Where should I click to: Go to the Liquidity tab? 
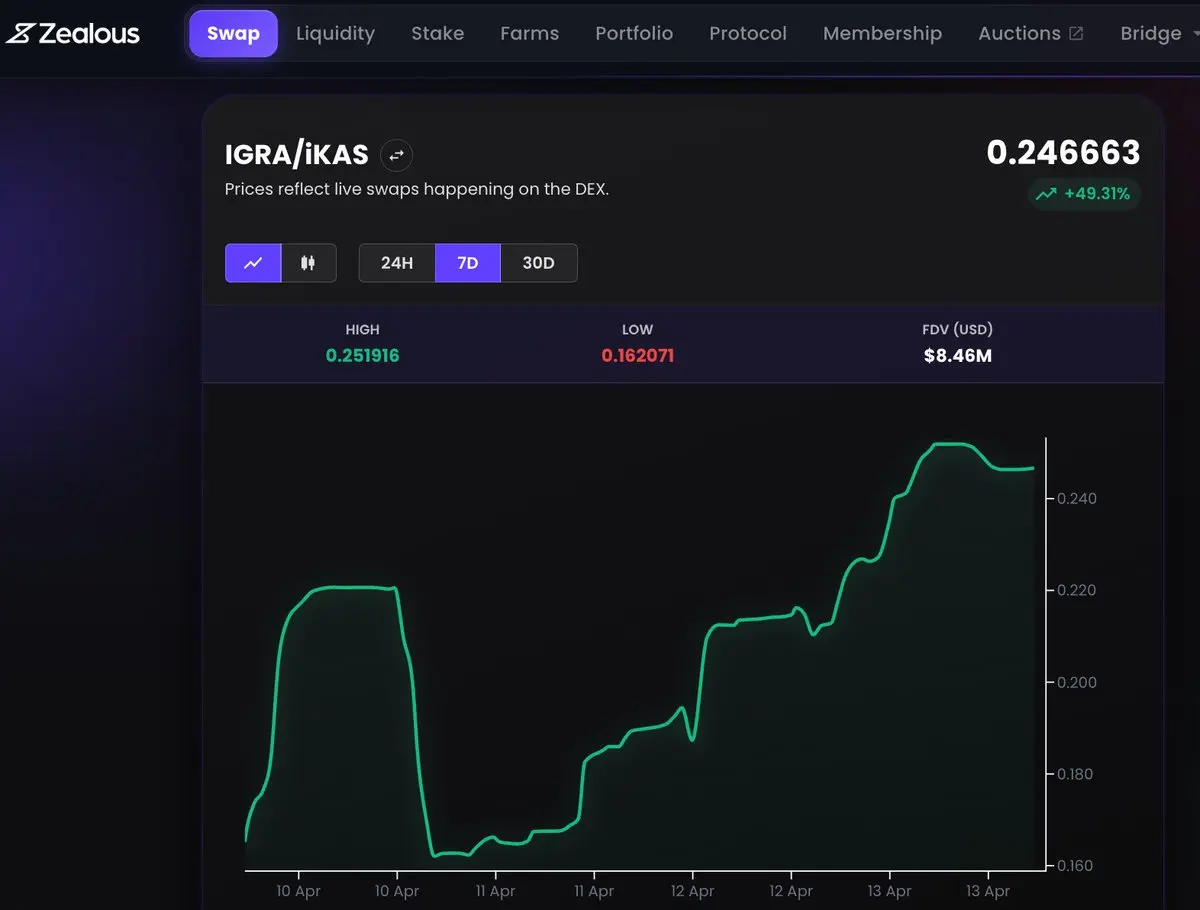(335, 33)
